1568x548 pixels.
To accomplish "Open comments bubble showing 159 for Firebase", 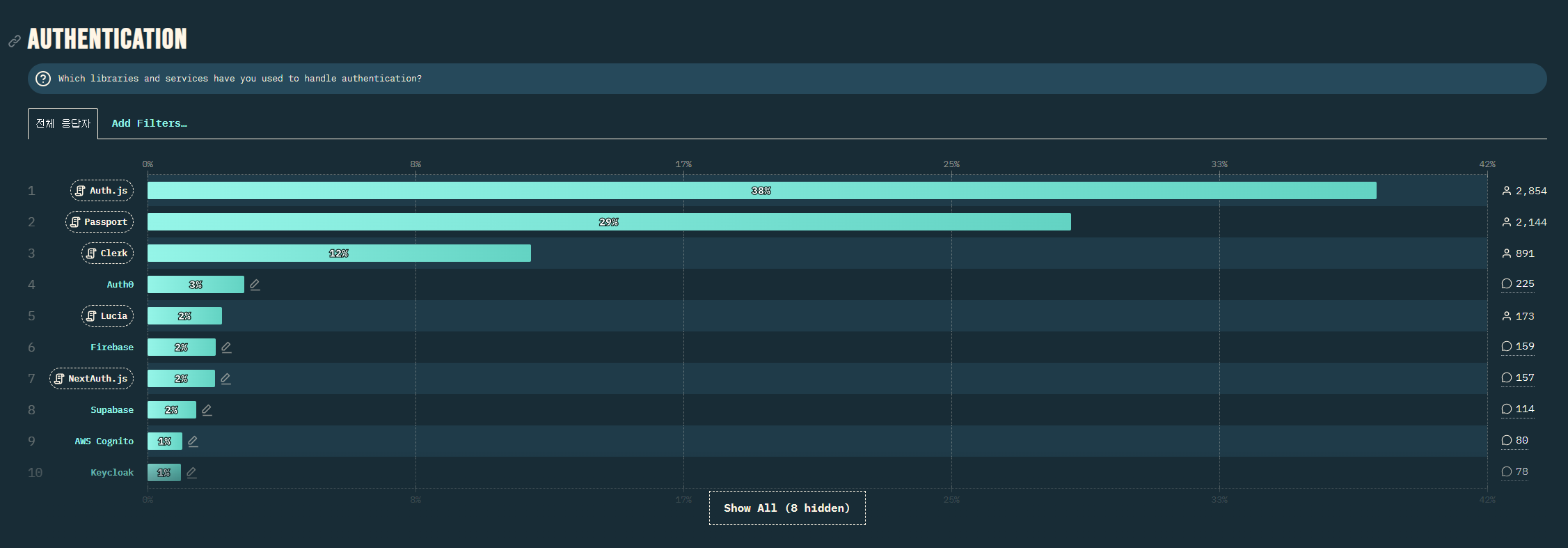I will click(1517, 346).
